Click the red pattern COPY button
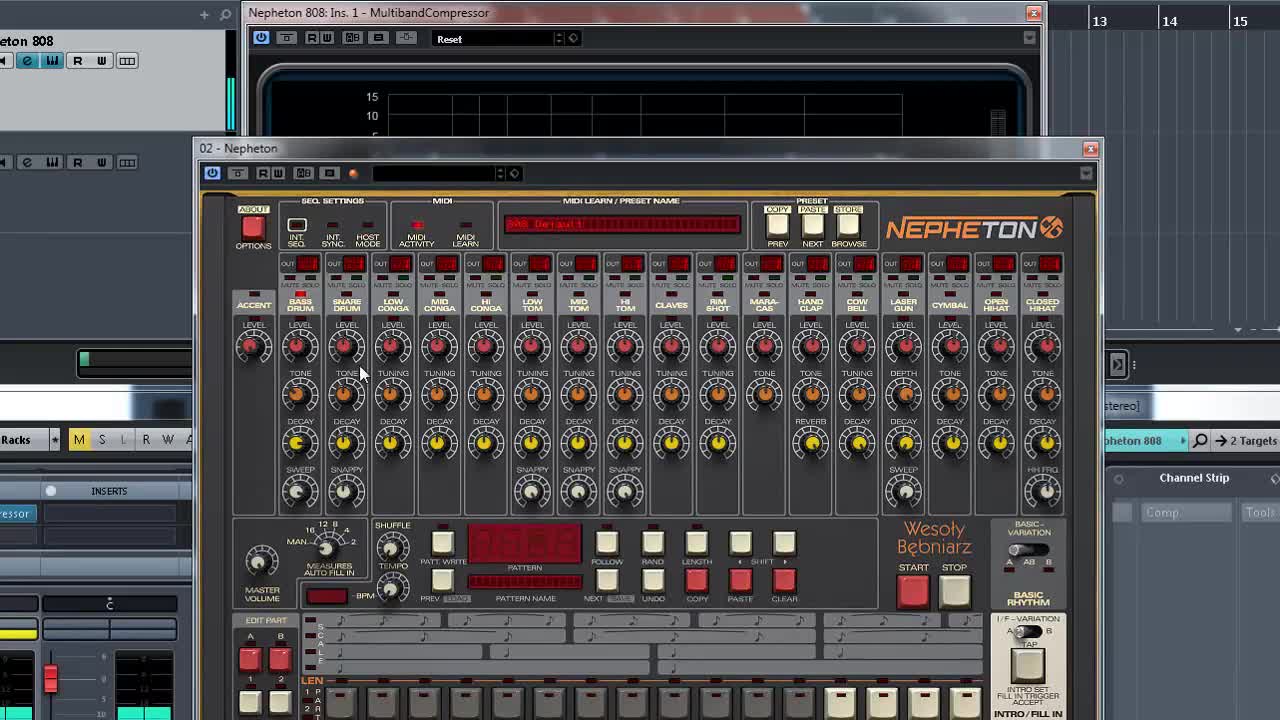This screenshot has width=1280, height=720. 697,581
